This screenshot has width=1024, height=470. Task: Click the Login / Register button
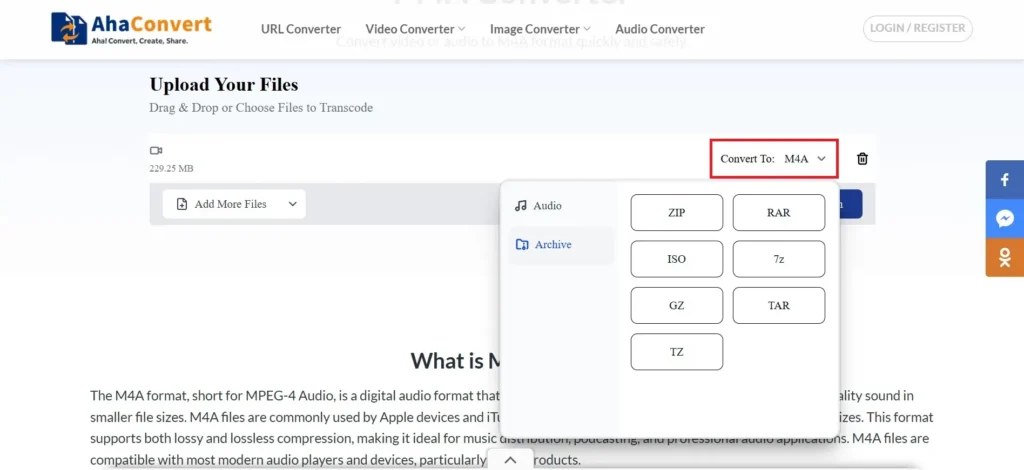click(917, 28)
